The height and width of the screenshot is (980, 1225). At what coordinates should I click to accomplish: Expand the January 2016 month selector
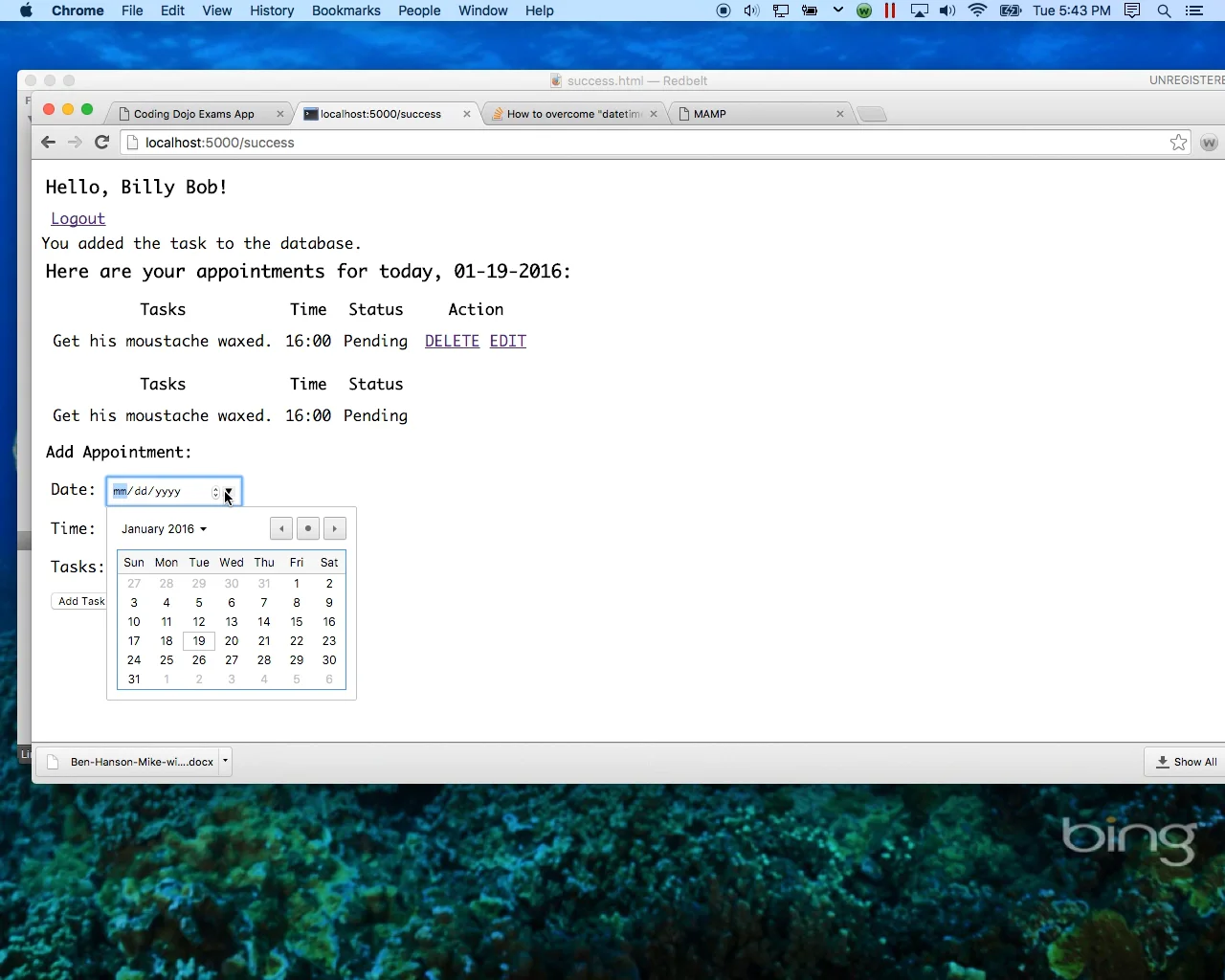[x=164, y=529]
